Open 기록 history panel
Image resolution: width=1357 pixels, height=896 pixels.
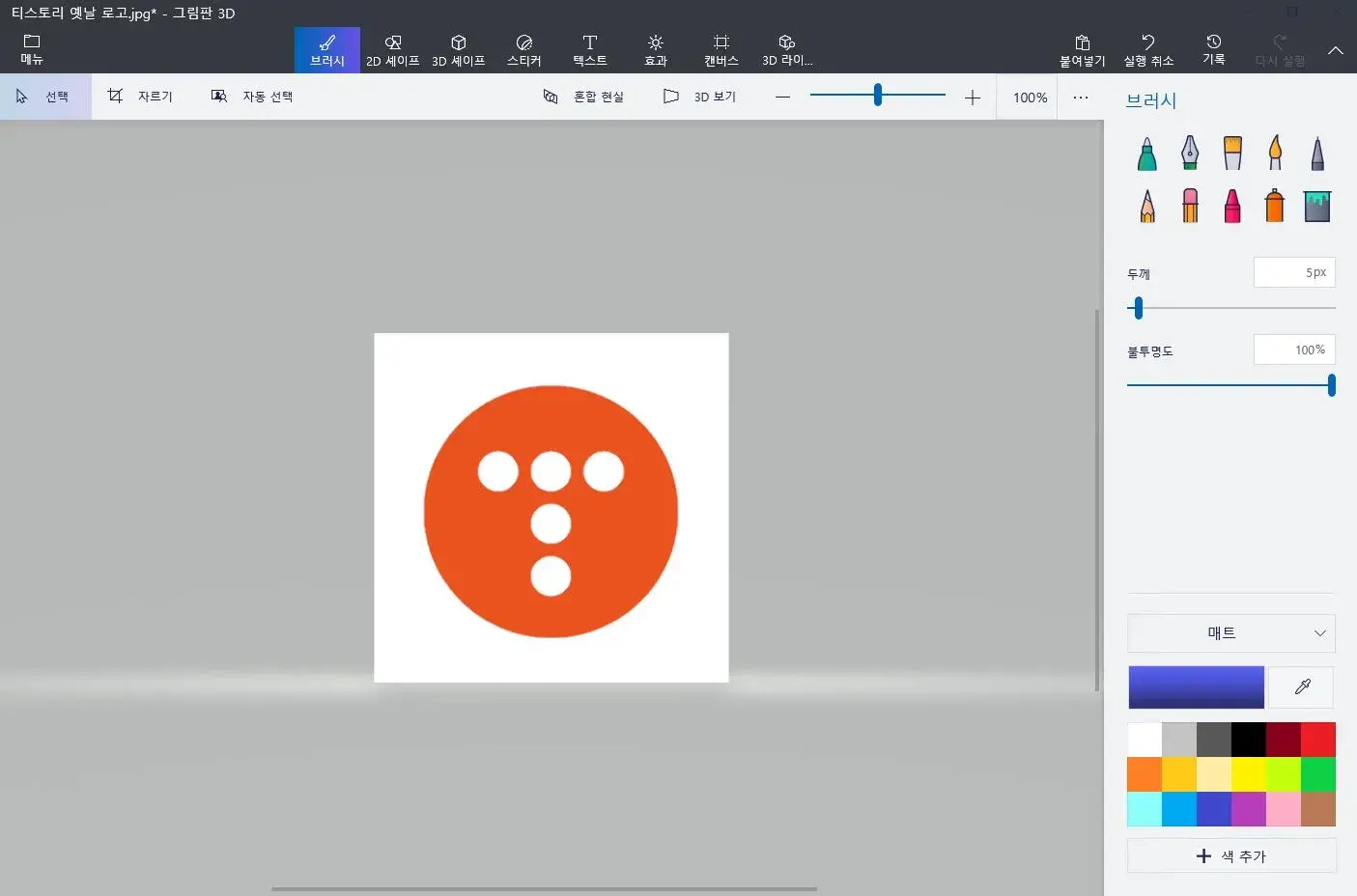click(1214, 49)
